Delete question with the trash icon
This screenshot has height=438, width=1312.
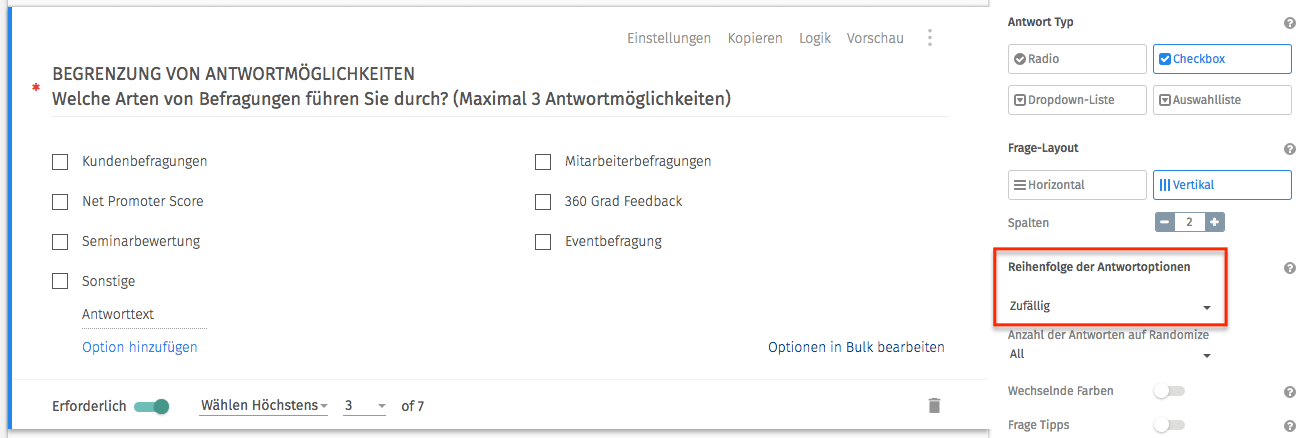[934, 405]
